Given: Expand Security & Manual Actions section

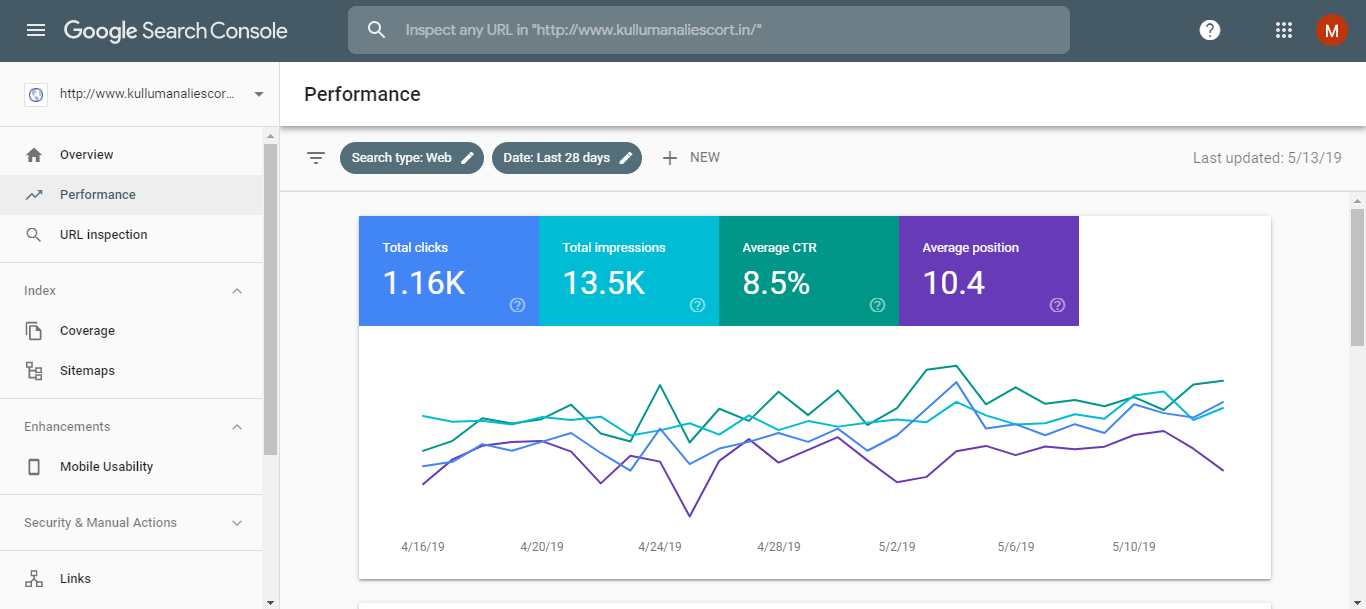Looking at the screenshot, I should pos(237,523).
